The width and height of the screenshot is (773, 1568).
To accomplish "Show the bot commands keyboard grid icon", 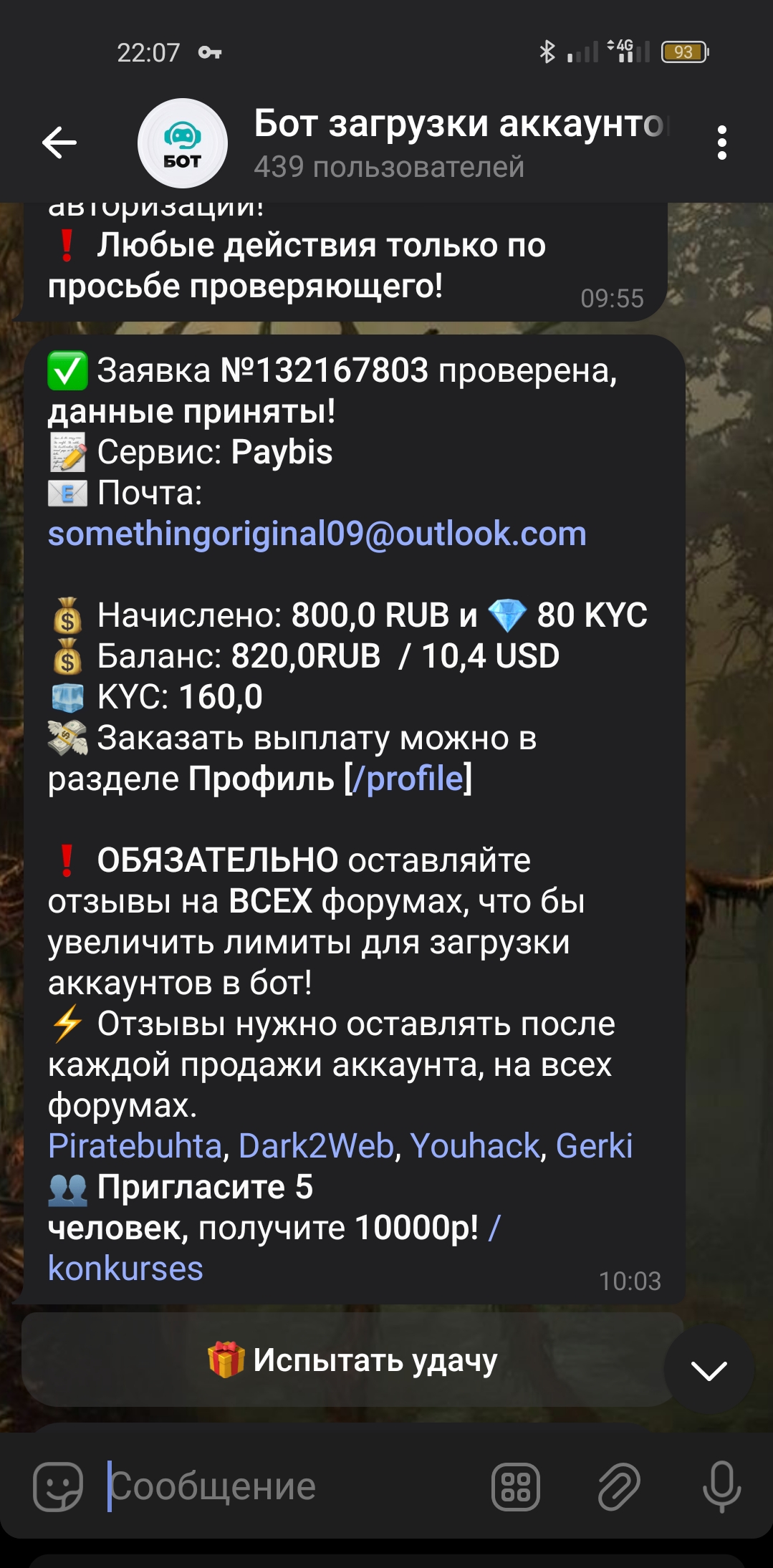I will (516, 1486).
